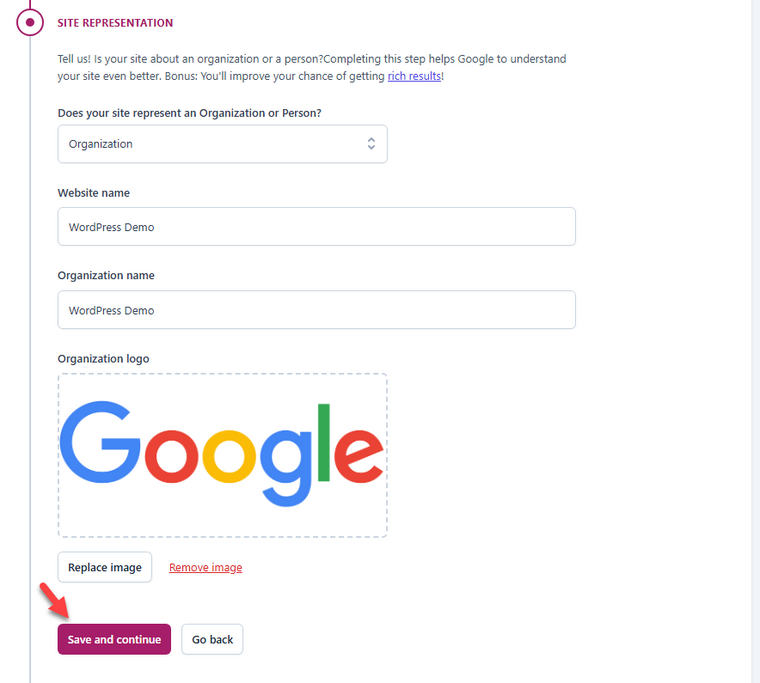Click the up-down chevron in the Organization select

371,143
